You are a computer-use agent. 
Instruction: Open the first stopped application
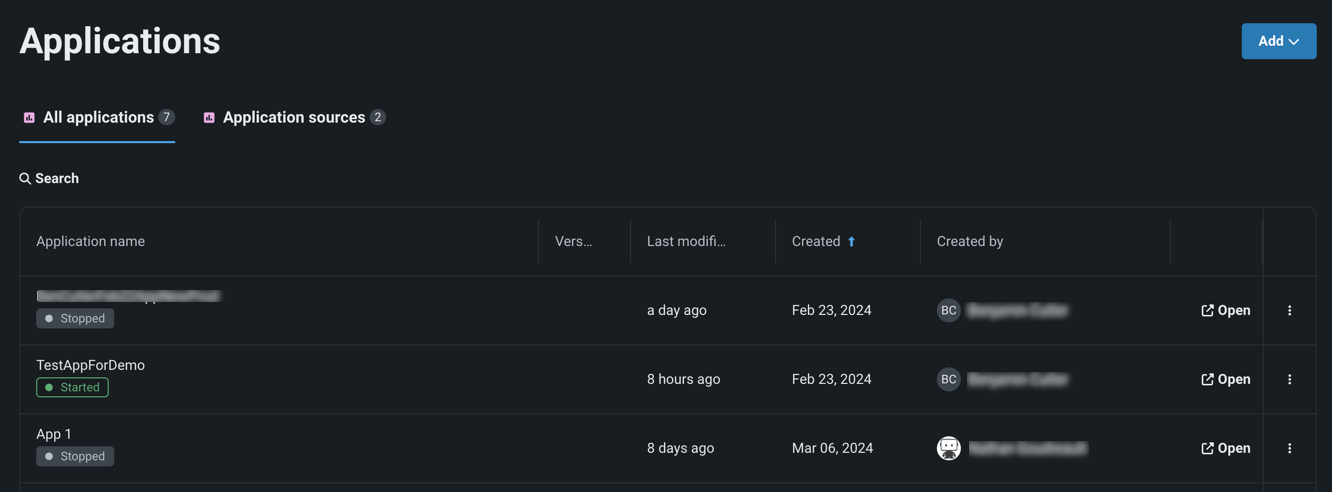(x=1225, y=311)
